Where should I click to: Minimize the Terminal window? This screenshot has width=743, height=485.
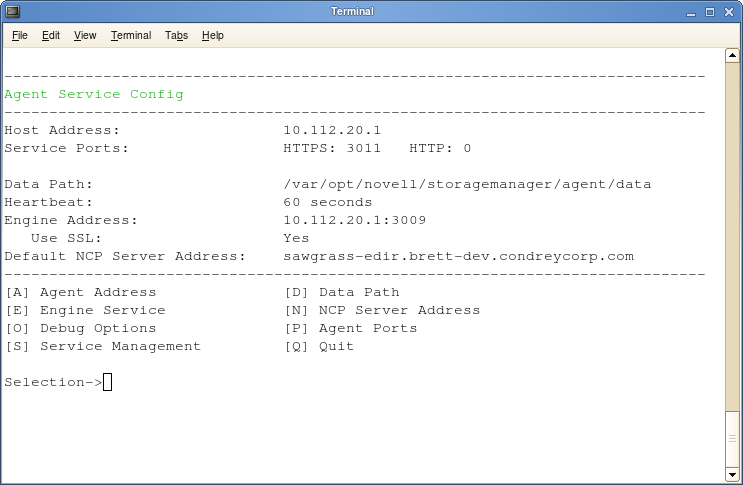tap(693, 12)
